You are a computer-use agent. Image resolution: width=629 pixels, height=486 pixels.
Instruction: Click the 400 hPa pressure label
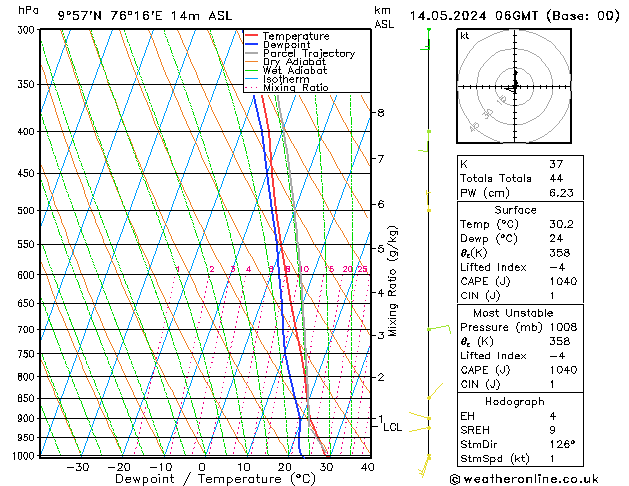point(28,132)
